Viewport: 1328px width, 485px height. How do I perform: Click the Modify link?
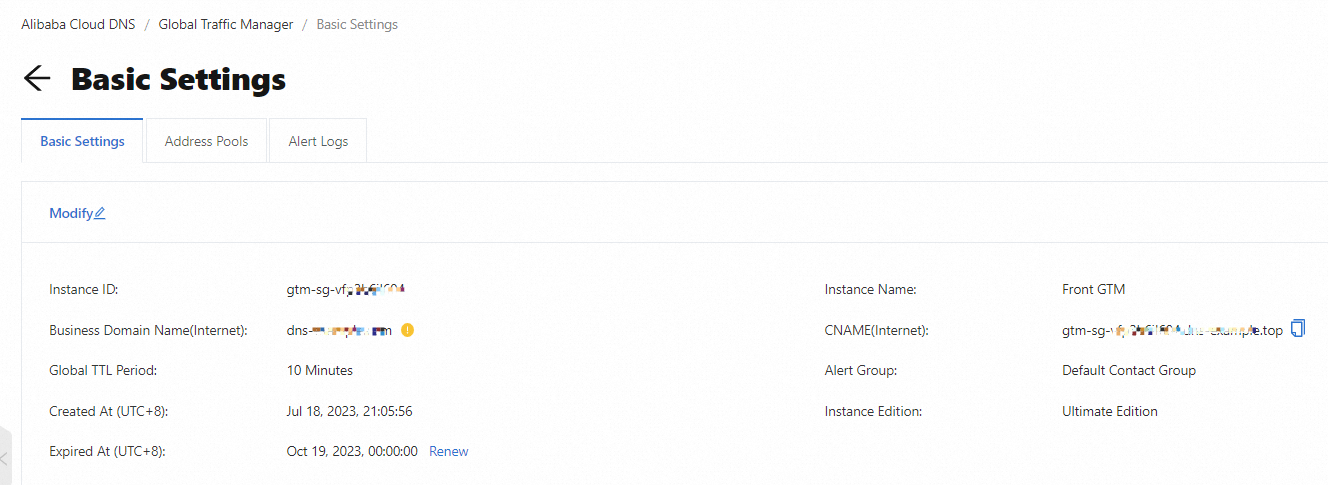click(x=71, y=213)
